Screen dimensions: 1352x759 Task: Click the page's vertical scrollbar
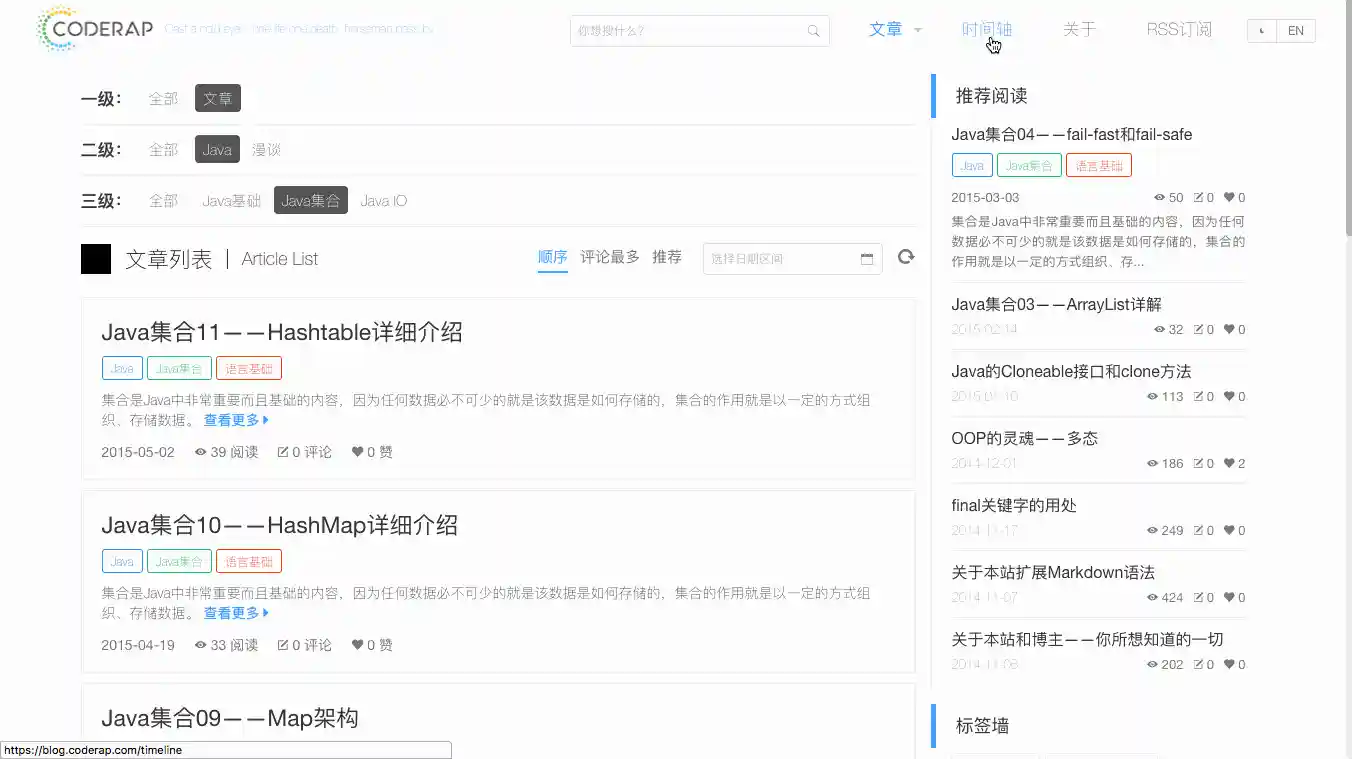tap(1347, 120)
